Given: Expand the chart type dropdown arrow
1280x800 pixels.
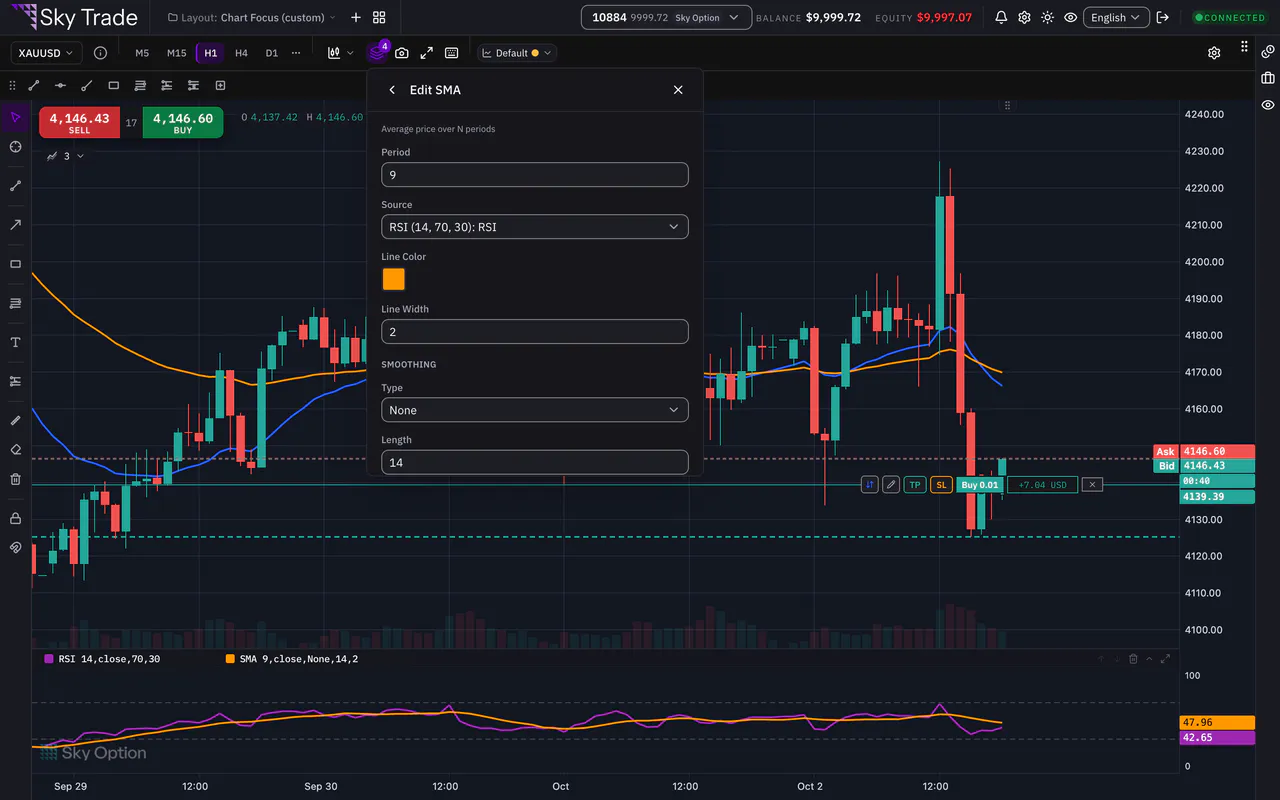Looking at the screenshot, I should tap(350, 53).
